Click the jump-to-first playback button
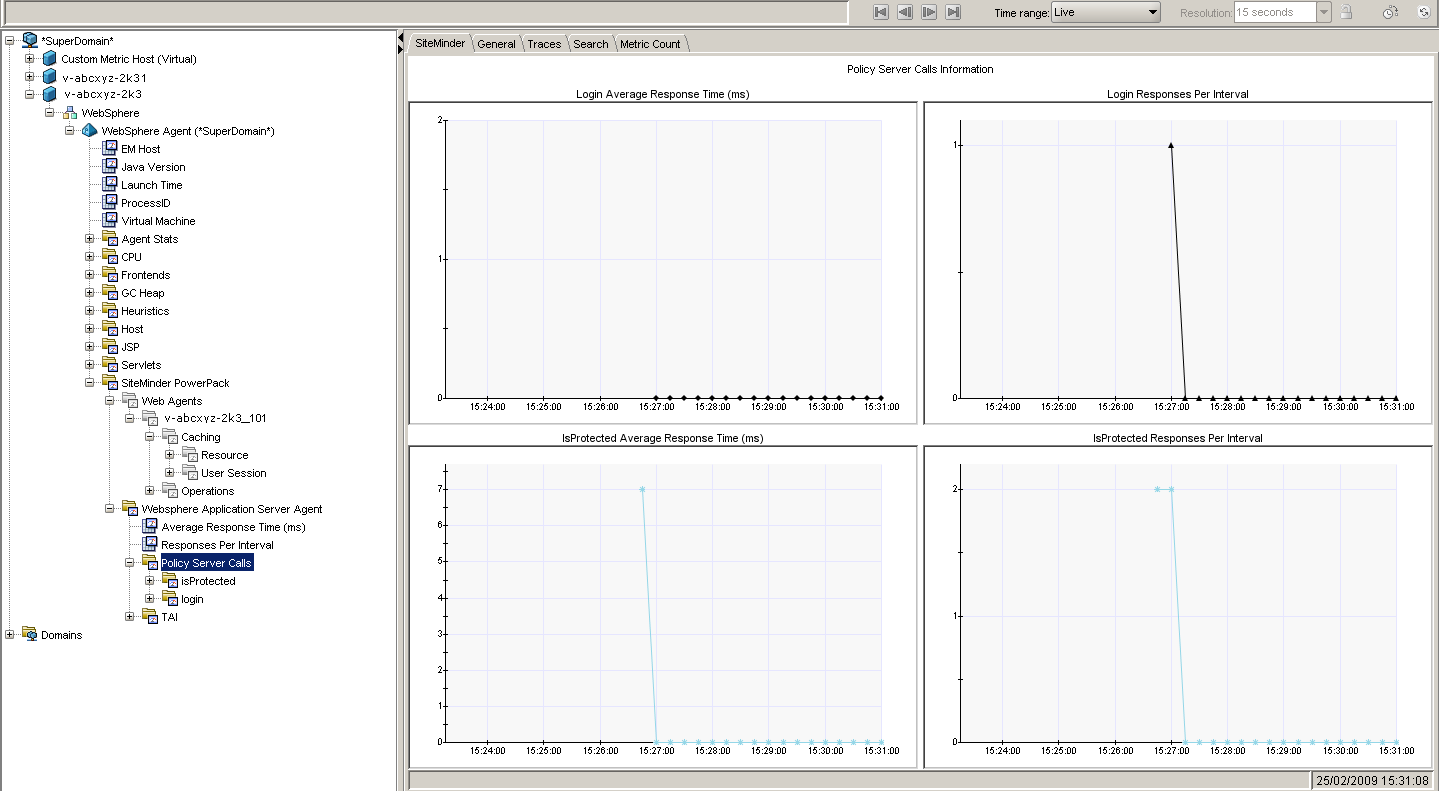The height and width of the screenshot is (791, 1440). click(881, 12)
